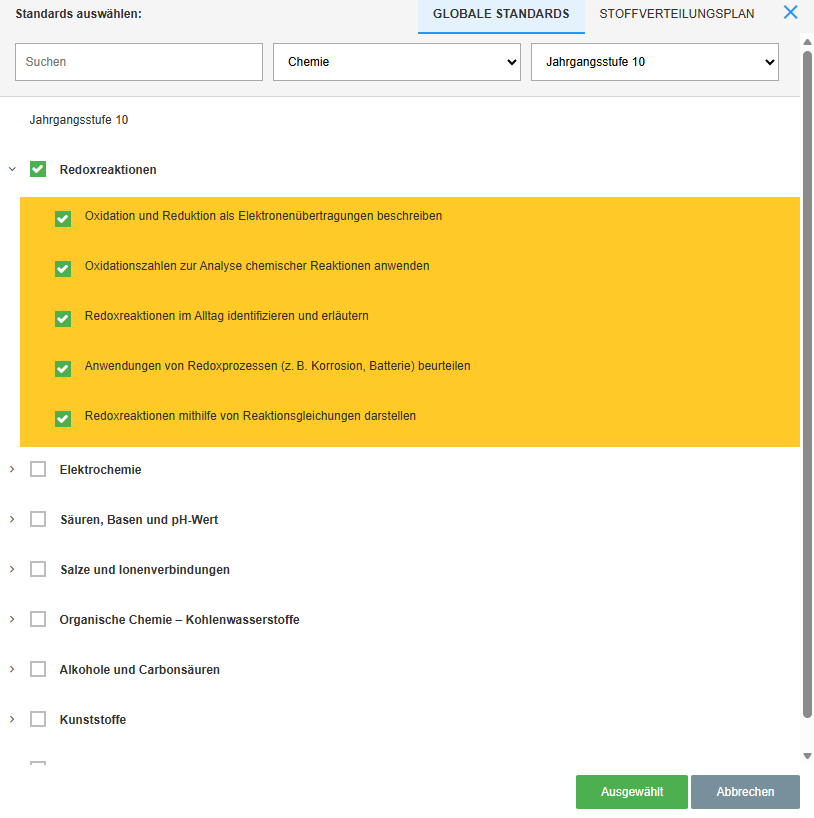
Task: Tick the Salze und Ionenverbindungen checkbox
Action: 38,569
